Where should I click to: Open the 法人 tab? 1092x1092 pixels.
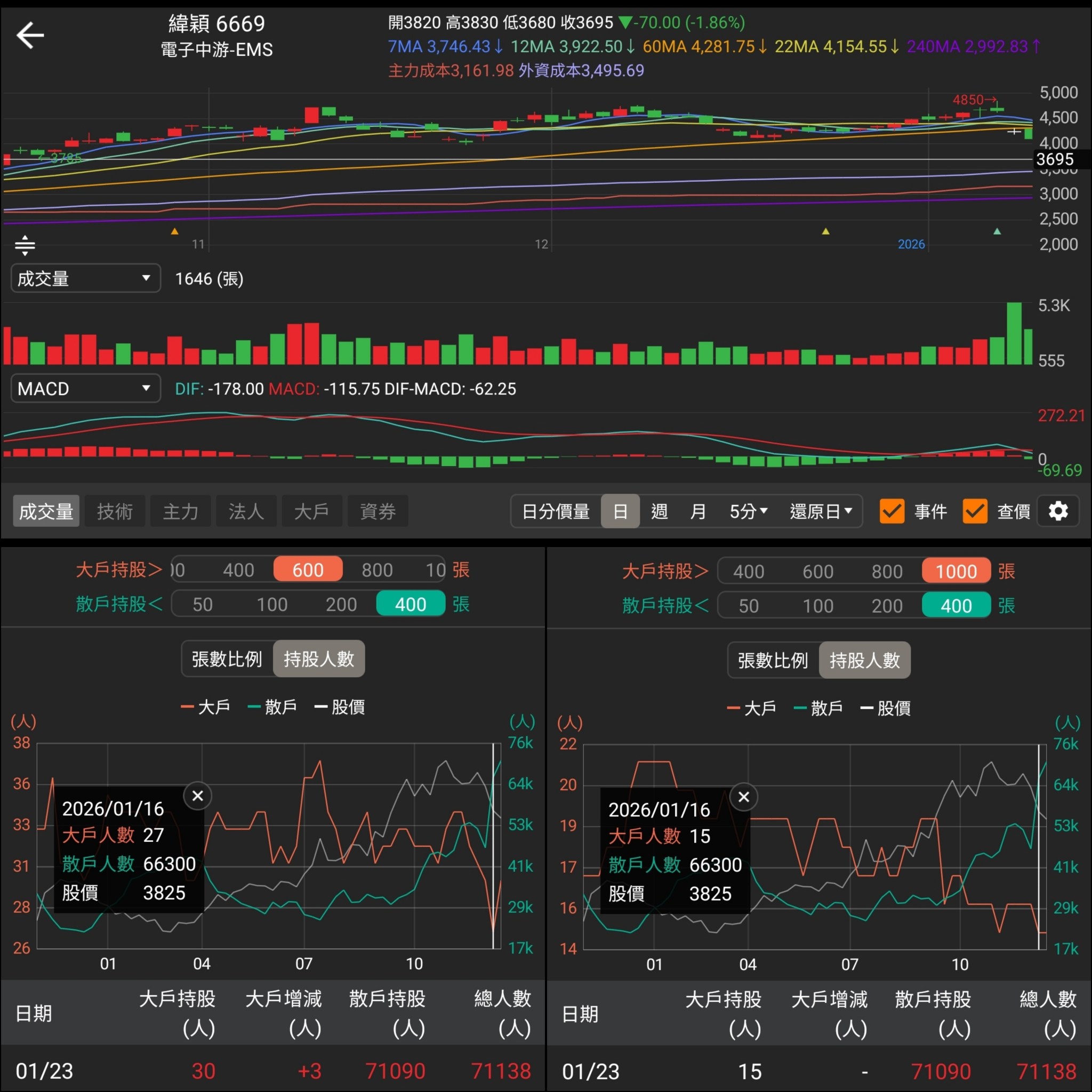tap(246, 510)
